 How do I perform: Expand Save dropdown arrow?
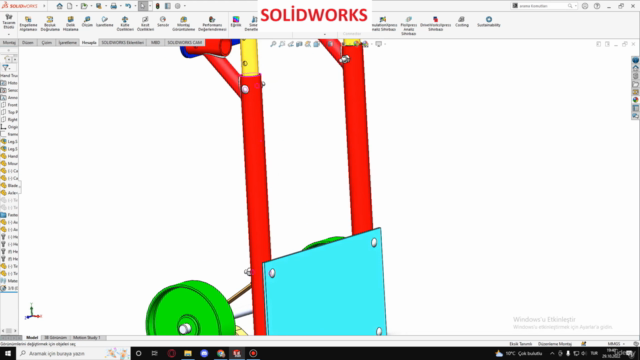[x=105, y=6]
